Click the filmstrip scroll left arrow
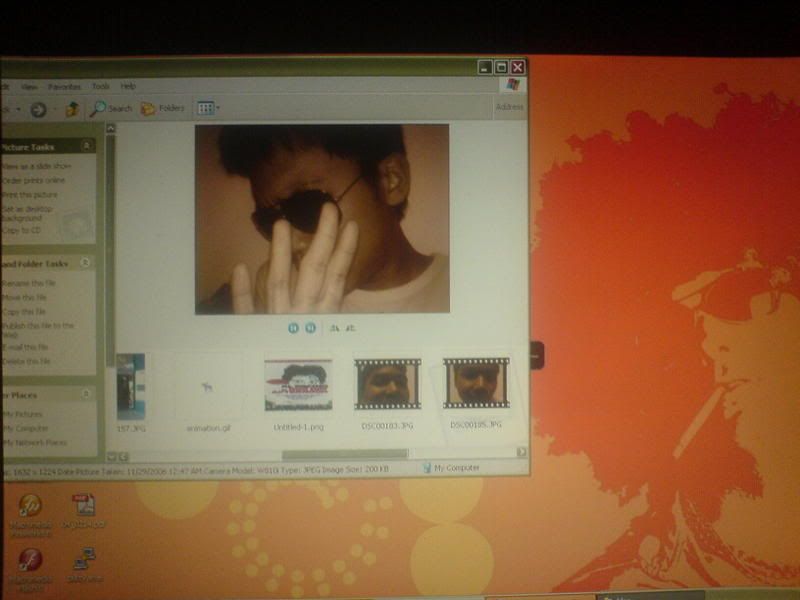The width and height of the screenshot is (800, 600). click(123, 457)
